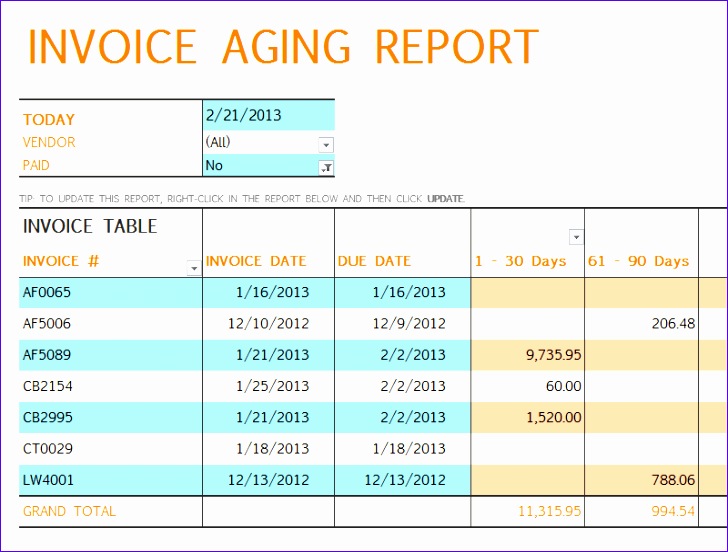Click the 1,520.00 amount for CB2995
Viewport: 728px width, 552px height.
click(x=527, y=417)
